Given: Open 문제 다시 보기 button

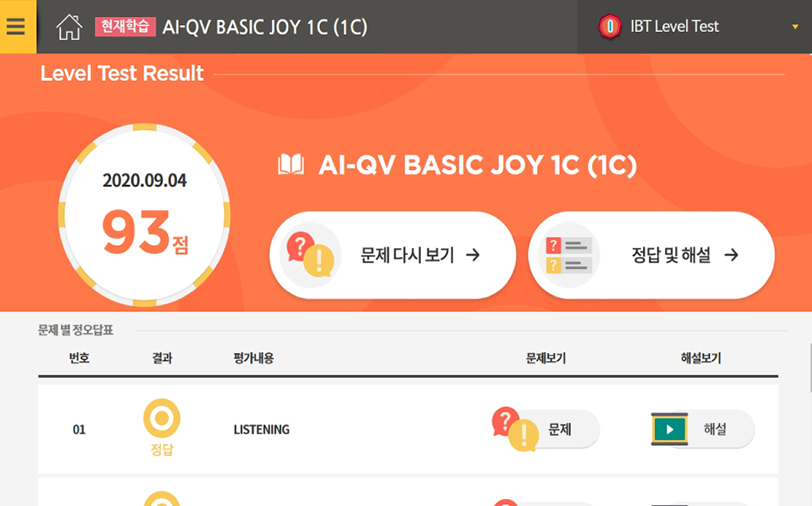Looking at the screenshot, I should pyautogui.click(x=393, y=255).
